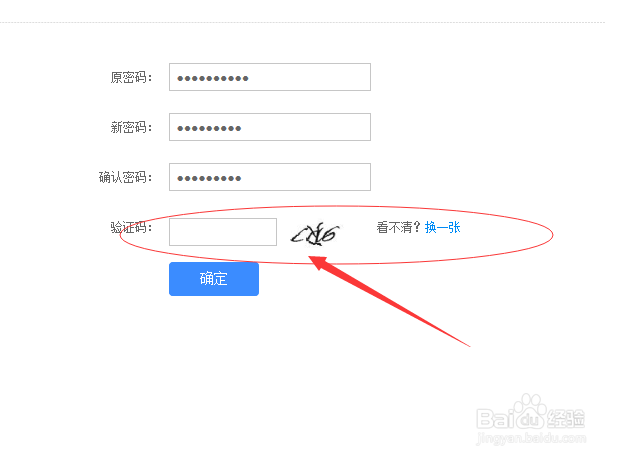Click the 看不清? text
The image size is (621, 460).
[398, 227]
